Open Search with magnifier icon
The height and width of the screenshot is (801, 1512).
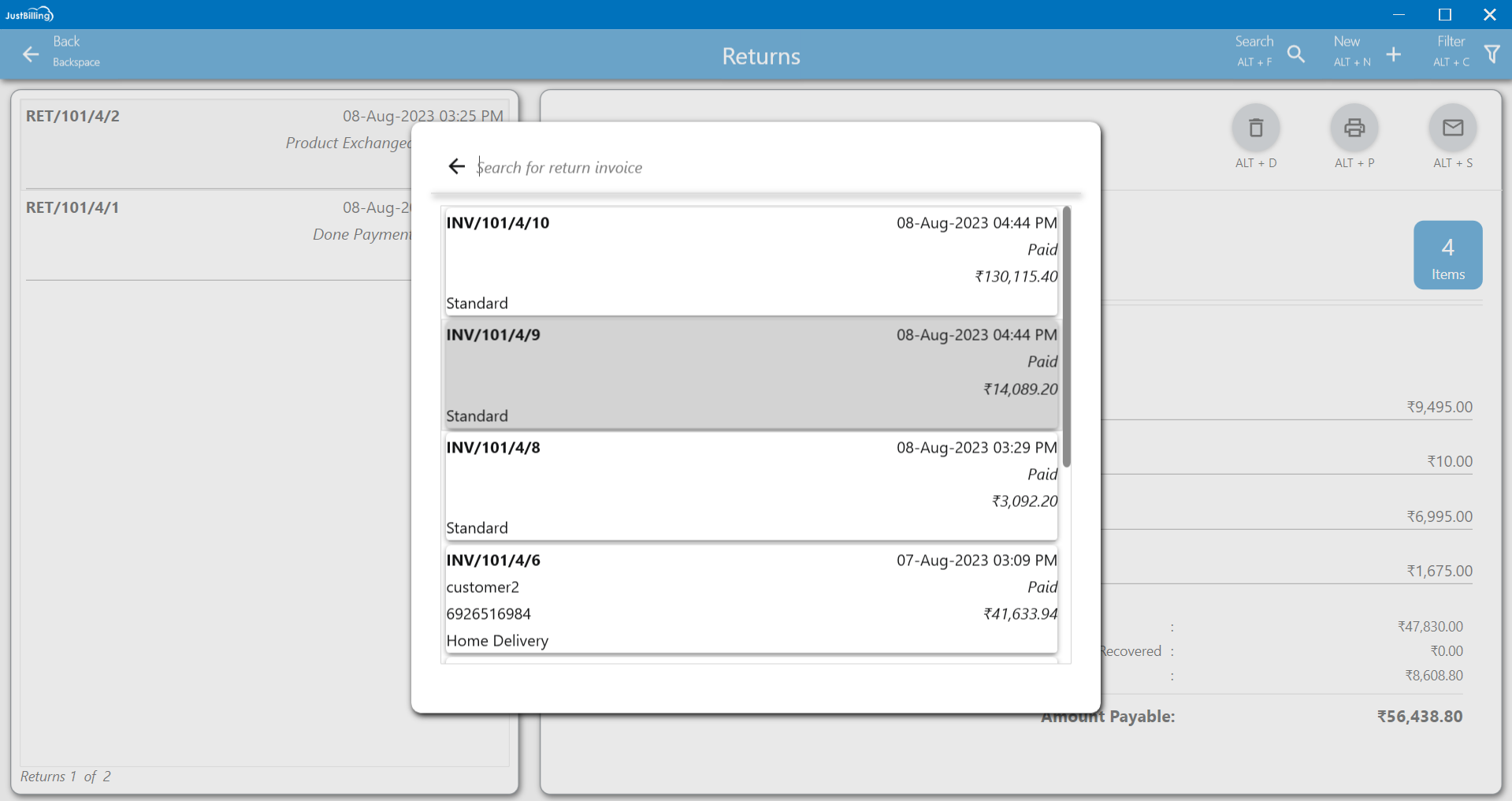tap(1296, 54)
